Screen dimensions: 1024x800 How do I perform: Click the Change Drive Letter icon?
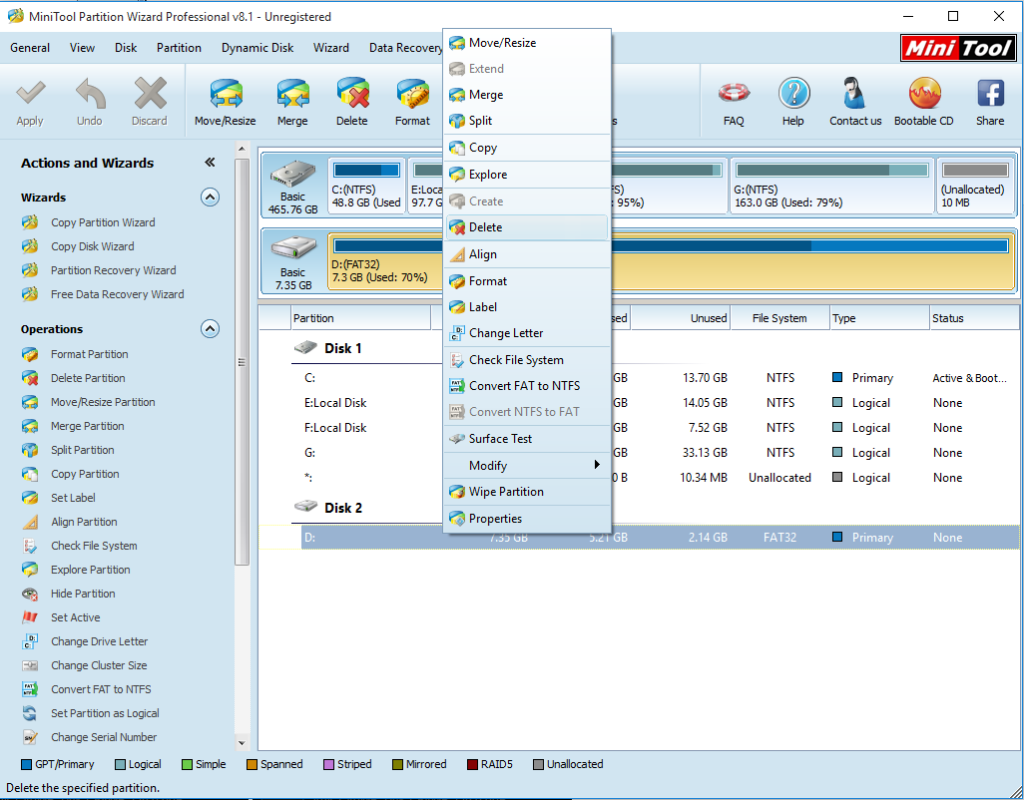tap(29, 641)
